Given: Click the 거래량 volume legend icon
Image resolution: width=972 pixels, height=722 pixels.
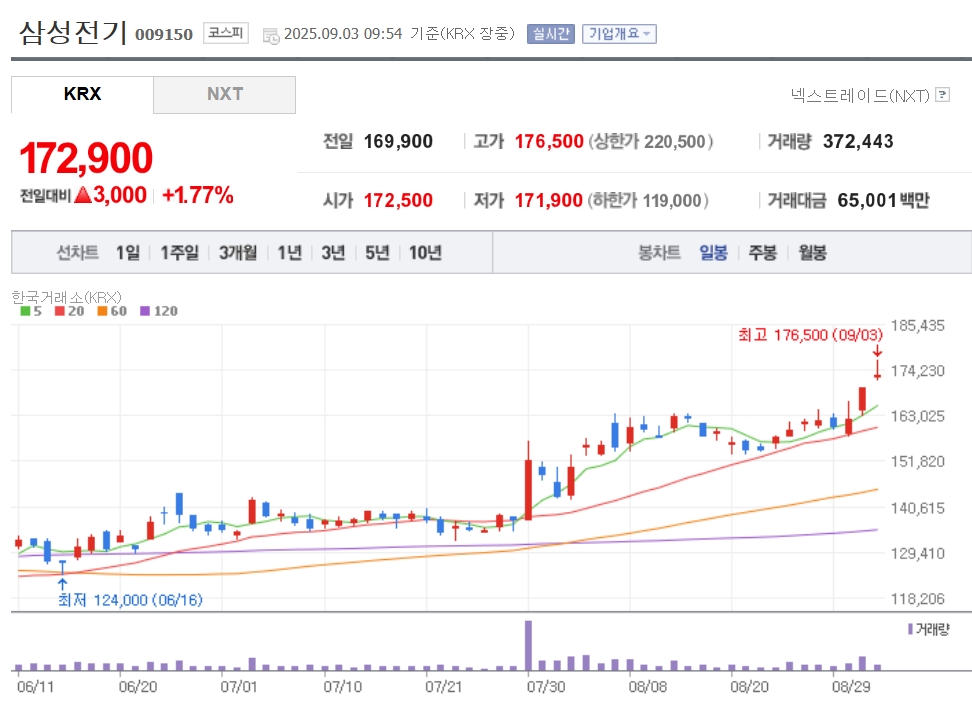Looking at the screenshot, I should click(x=910, y=629).
